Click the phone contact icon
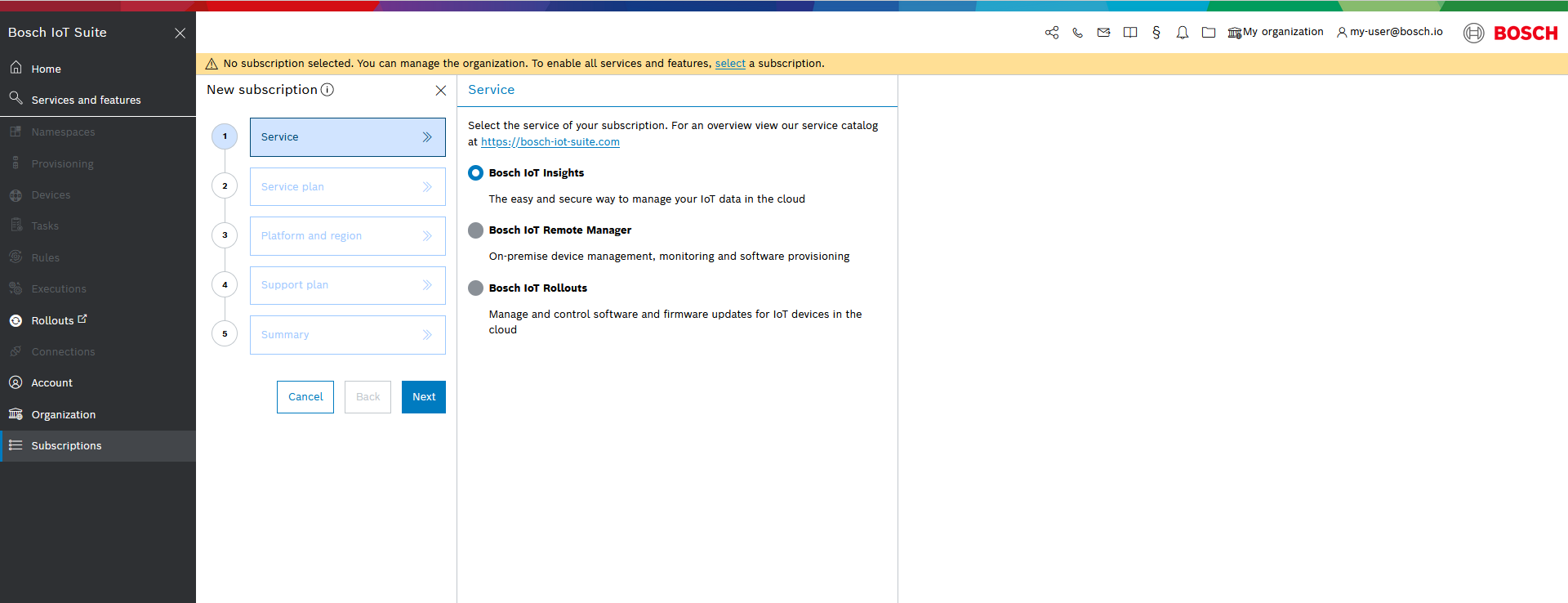 pyautogui.click(x=1078, y=33)
